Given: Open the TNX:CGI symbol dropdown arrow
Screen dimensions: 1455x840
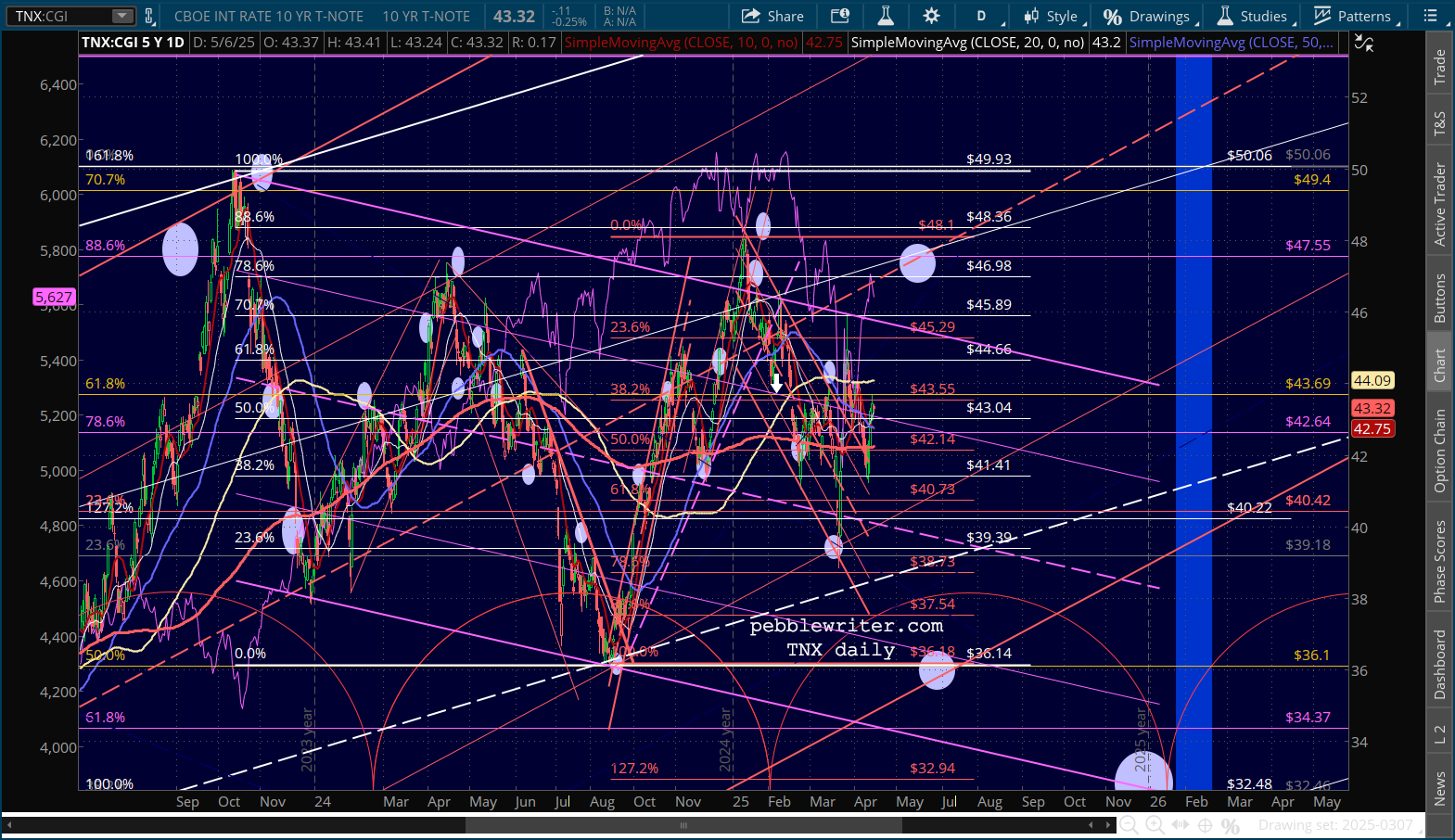Looking at the screenshot, I should click(122, 16).
